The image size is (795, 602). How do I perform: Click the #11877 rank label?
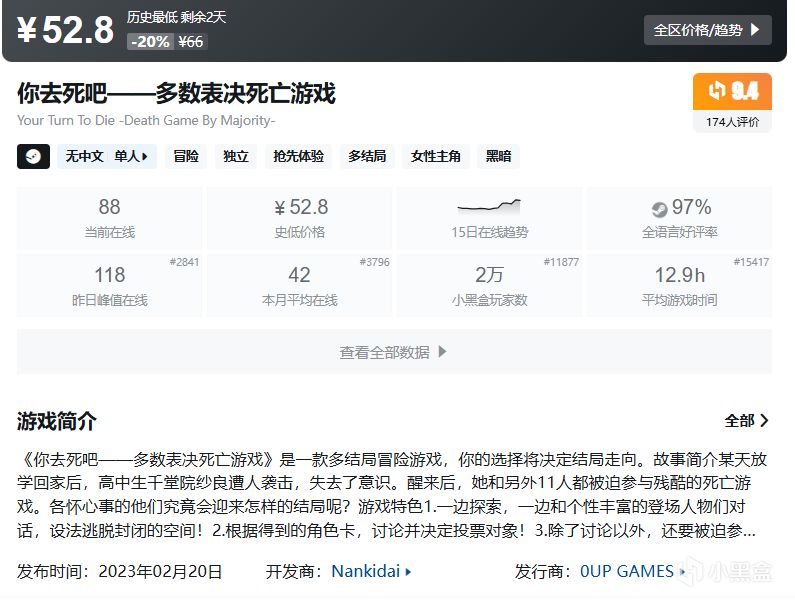(x=561, y=262)
